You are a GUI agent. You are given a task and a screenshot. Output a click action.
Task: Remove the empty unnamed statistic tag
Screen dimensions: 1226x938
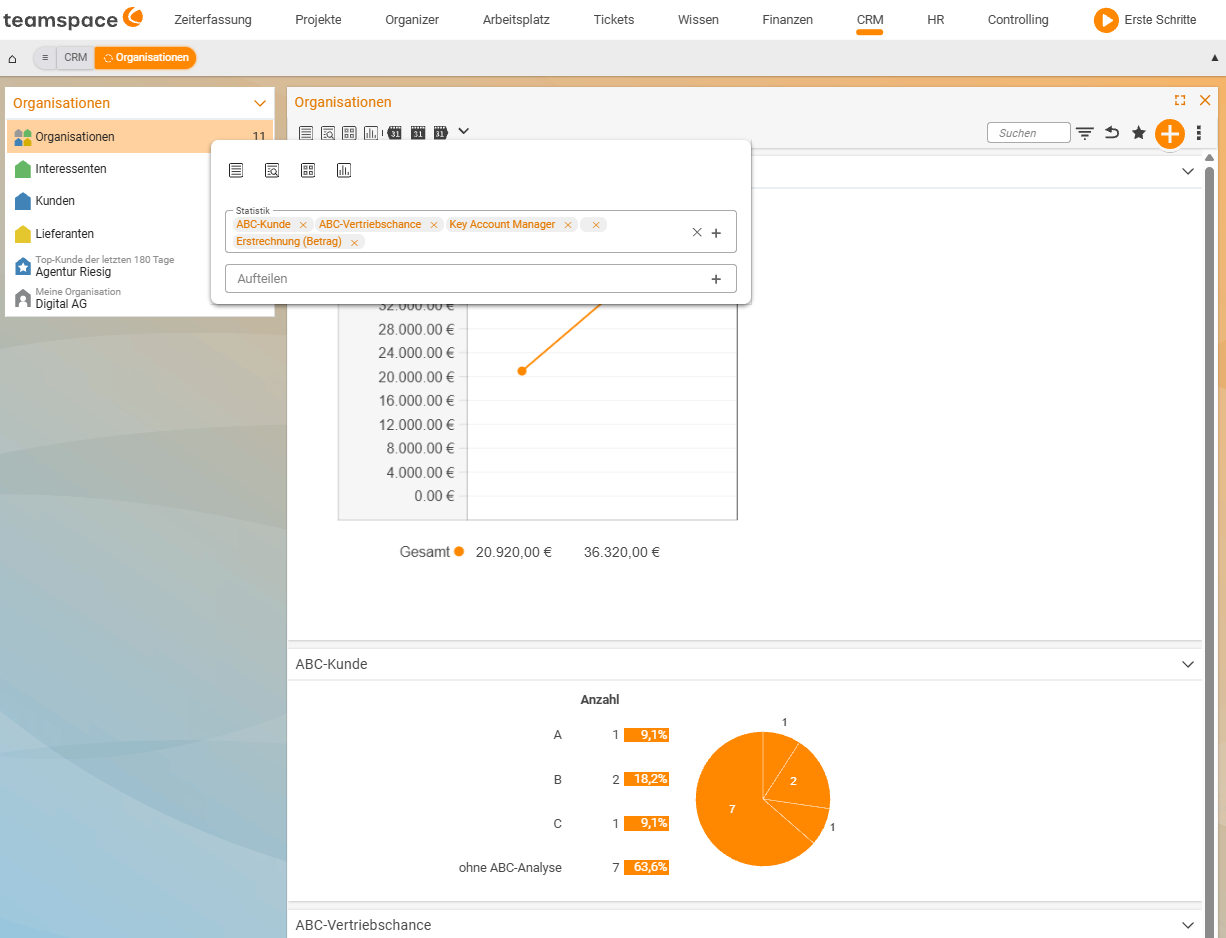click(x=596, y=225)
